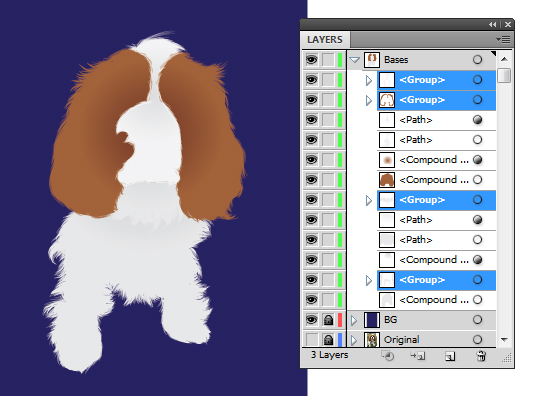
Task: Toggle eye of the gradient-blob <Compound> row
Action: [x=311, y=160]
